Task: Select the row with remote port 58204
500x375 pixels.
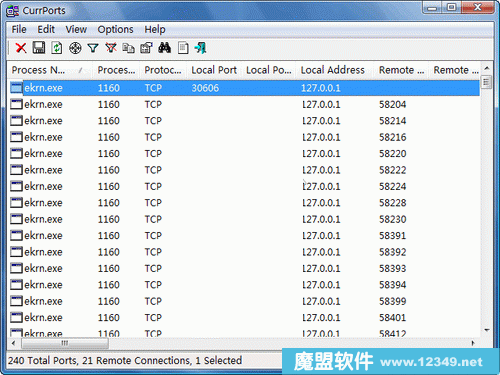Action: click(x=244, y=104)
